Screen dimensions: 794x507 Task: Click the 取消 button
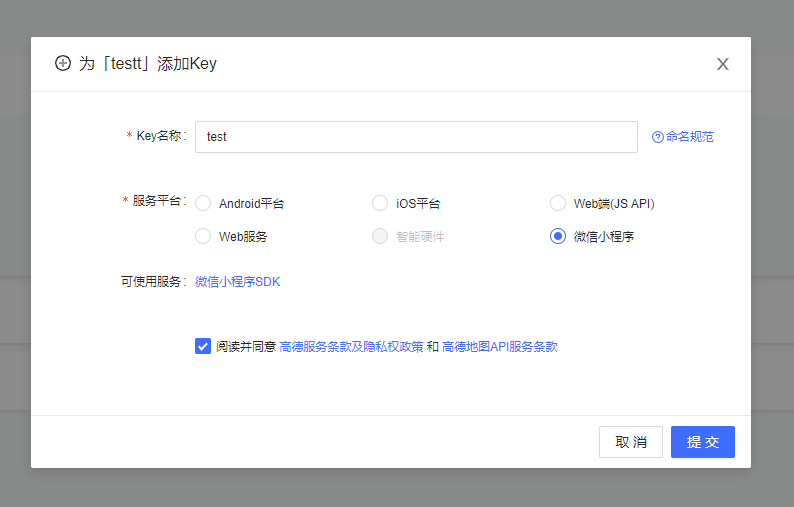pos(630,442)
